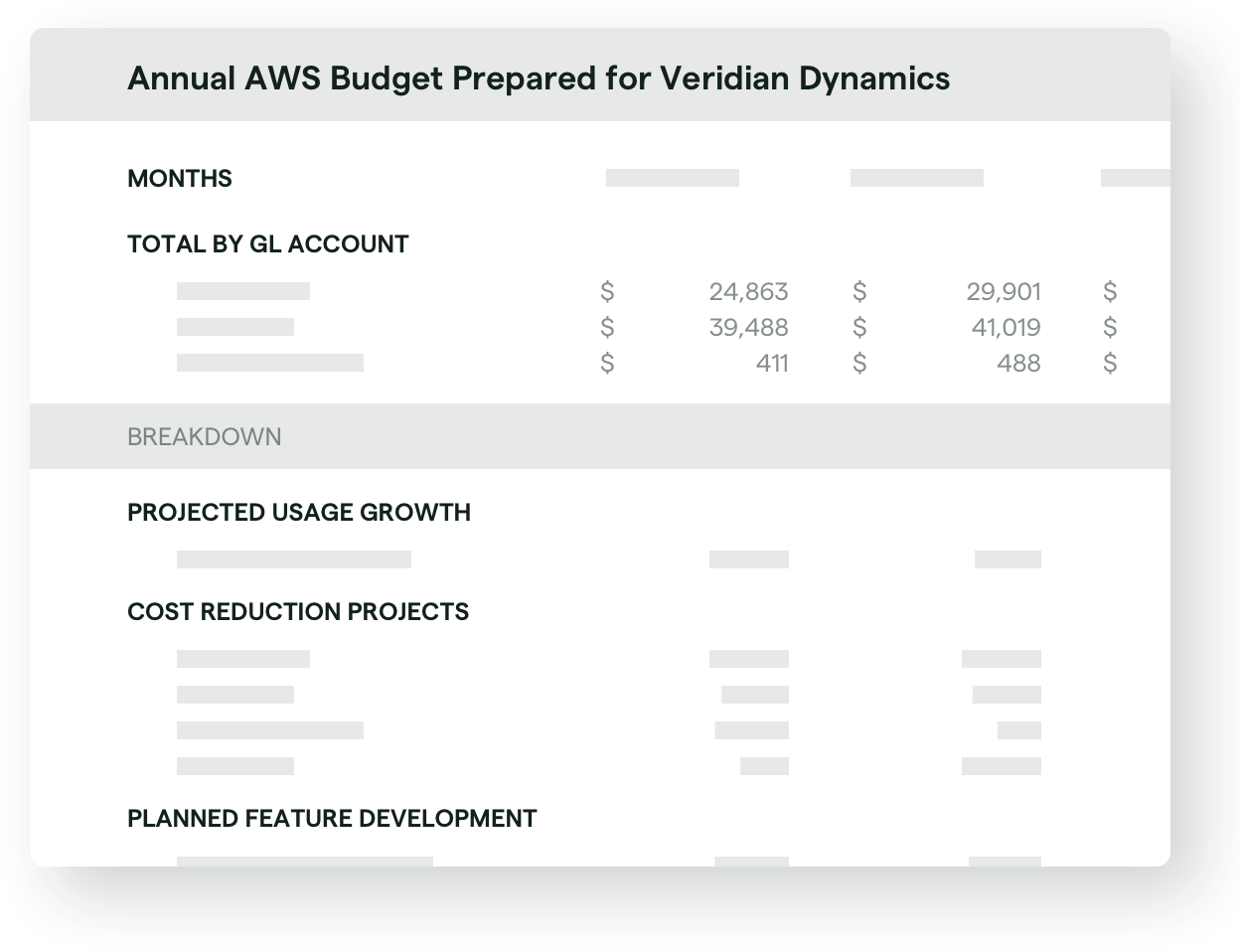Image resolution: width=1240 pixels, height=952 pixels.
Task: Select the MONTHS row label
Action: 180,178
